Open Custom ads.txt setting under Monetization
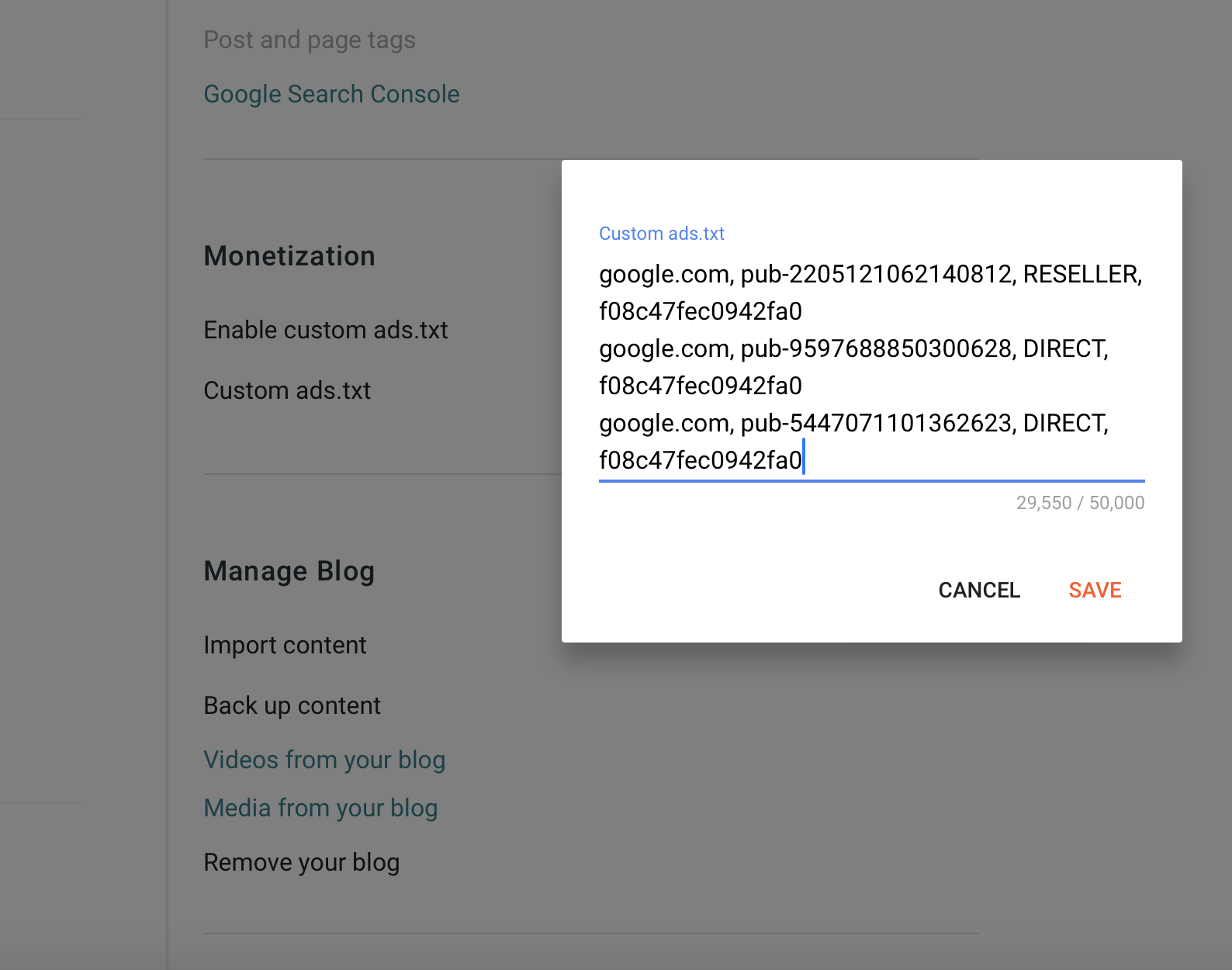This screenshot has height=970, width=1232. (x=287, y=390)
